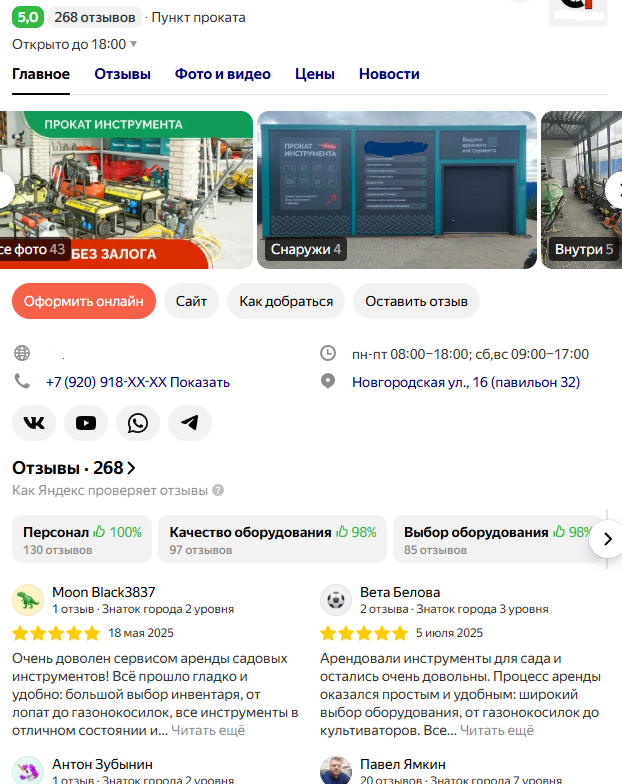Image resolution: width=622 pixels, height=784 pixels.
Task: Click the Moon Black3837 reviewer name
Action: click(104, 592)
